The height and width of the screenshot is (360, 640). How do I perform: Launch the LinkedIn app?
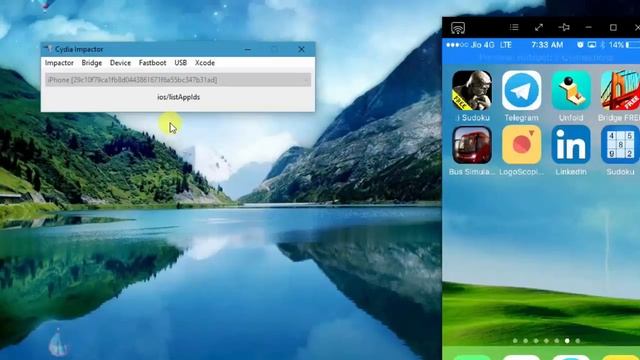coord(571,145)
